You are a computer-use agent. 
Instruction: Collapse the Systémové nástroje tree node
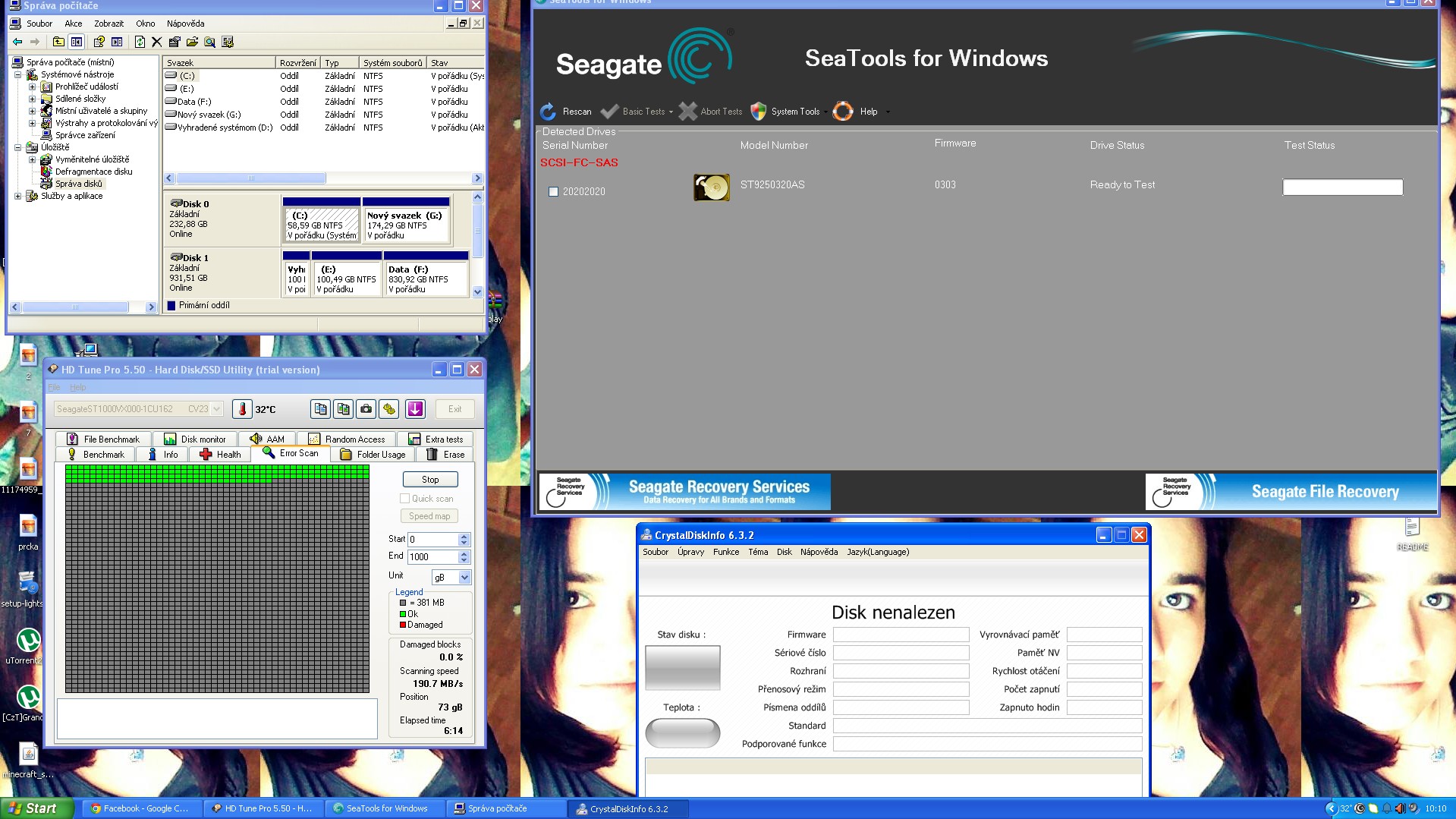pyautogui.click(x=18, y=74)
